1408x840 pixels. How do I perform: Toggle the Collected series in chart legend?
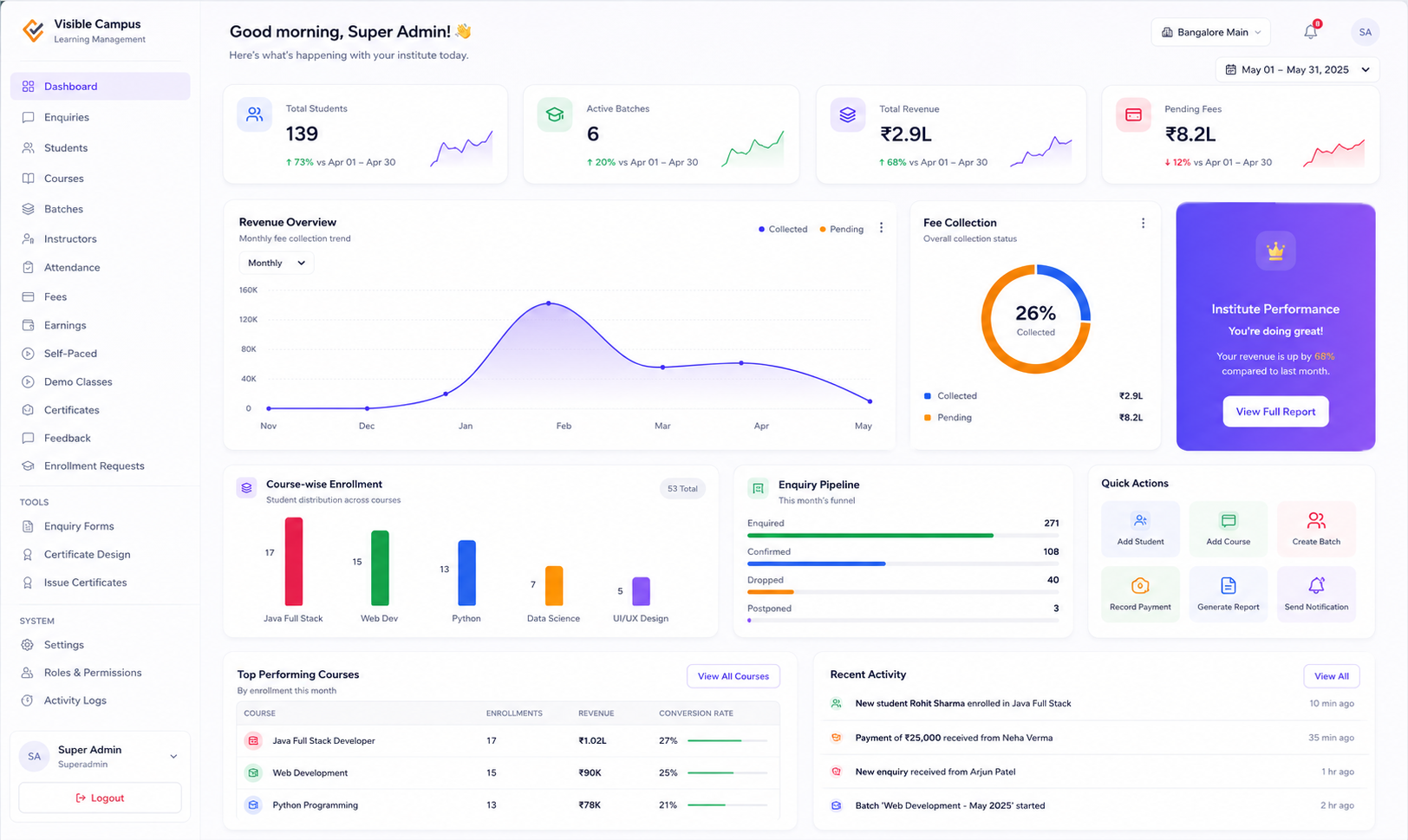coord(783,230)
